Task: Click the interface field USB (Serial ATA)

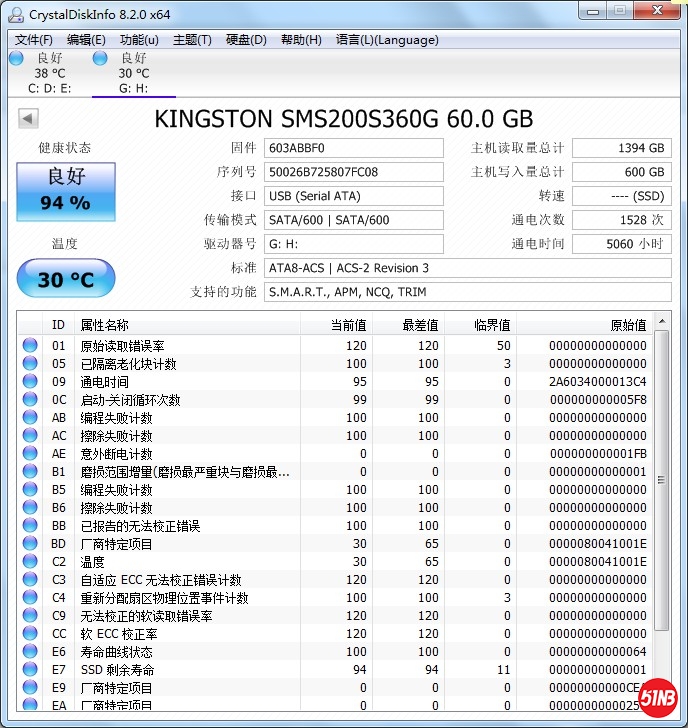Action: (x=354, y=196)
